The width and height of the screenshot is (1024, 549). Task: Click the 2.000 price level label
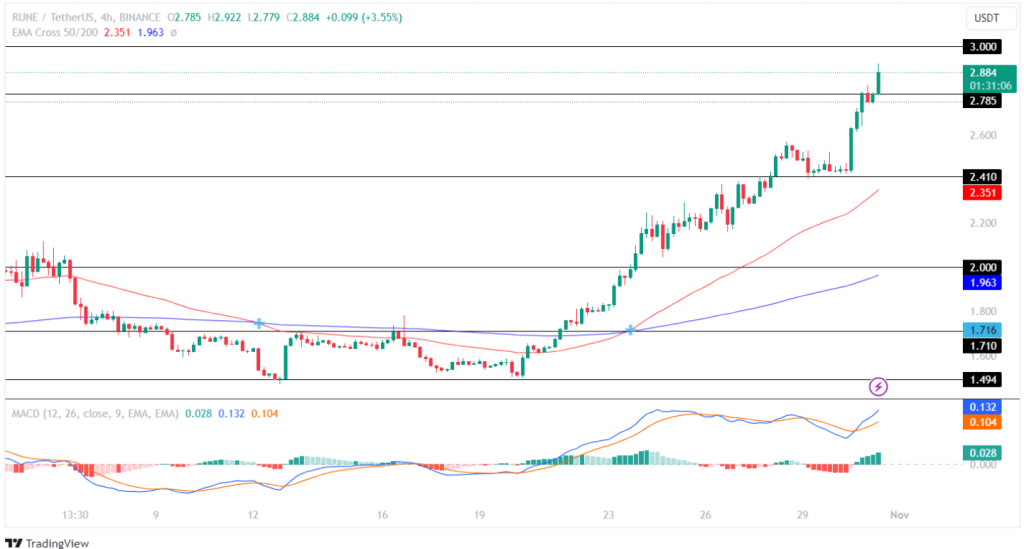979,267
